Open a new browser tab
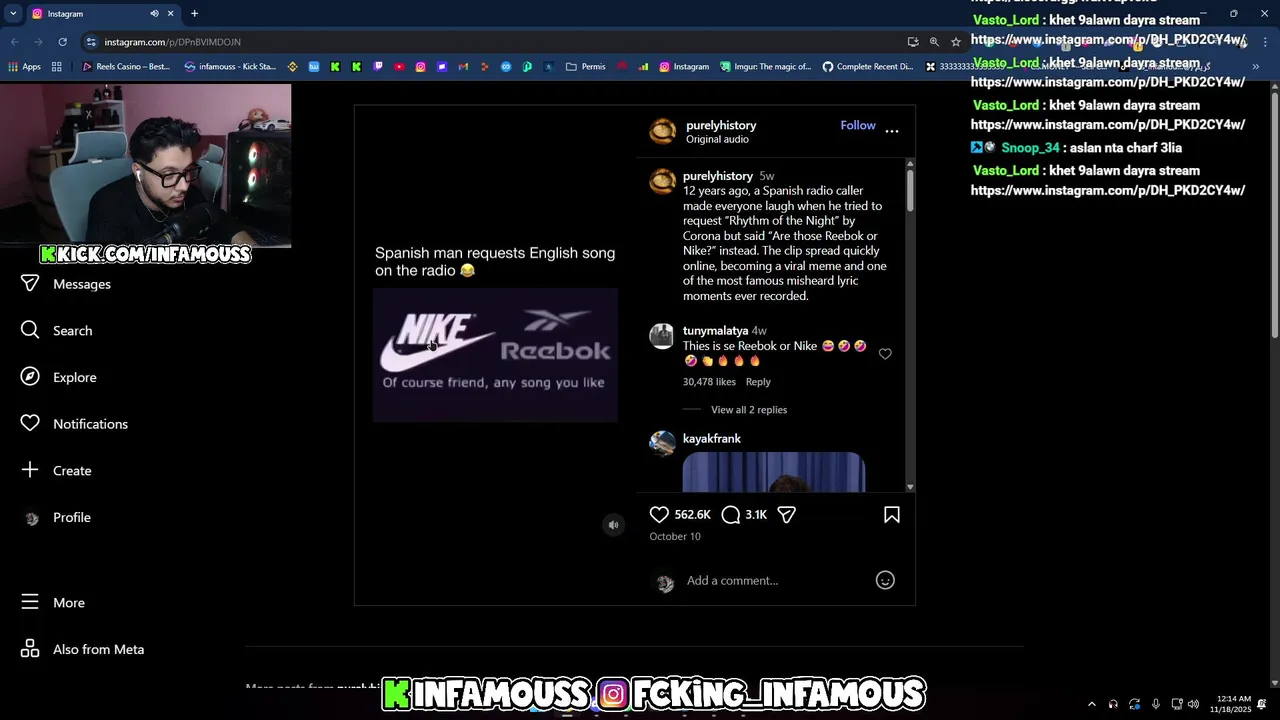1280x720 pixels. coord(194,14)
